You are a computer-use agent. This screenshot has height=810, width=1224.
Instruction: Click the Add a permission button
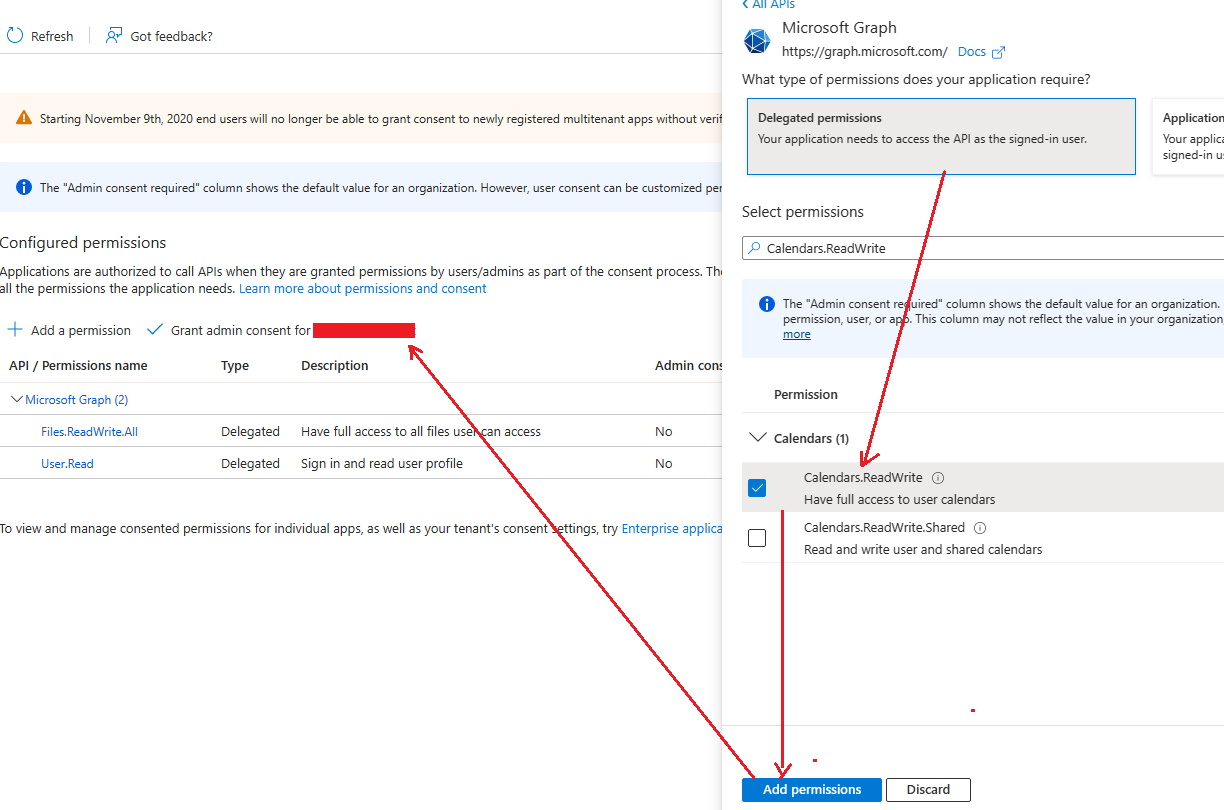[69, 330]
